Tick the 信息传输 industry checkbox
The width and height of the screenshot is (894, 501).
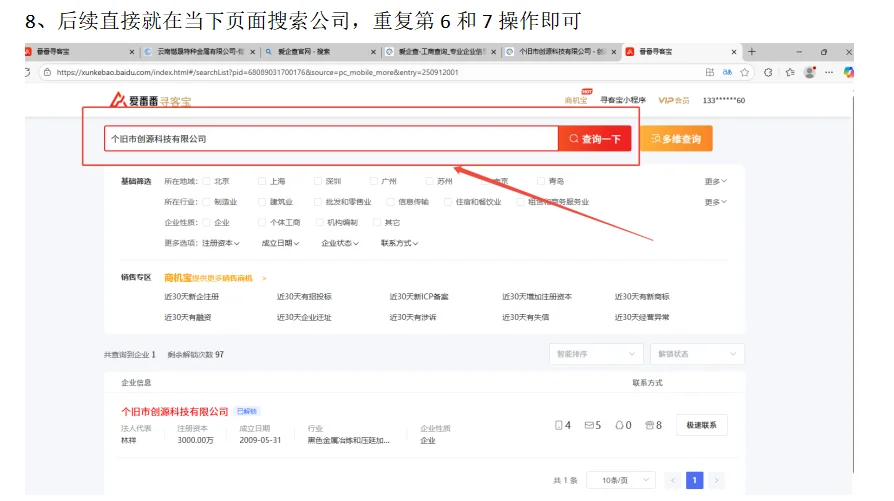pos(391,202)
